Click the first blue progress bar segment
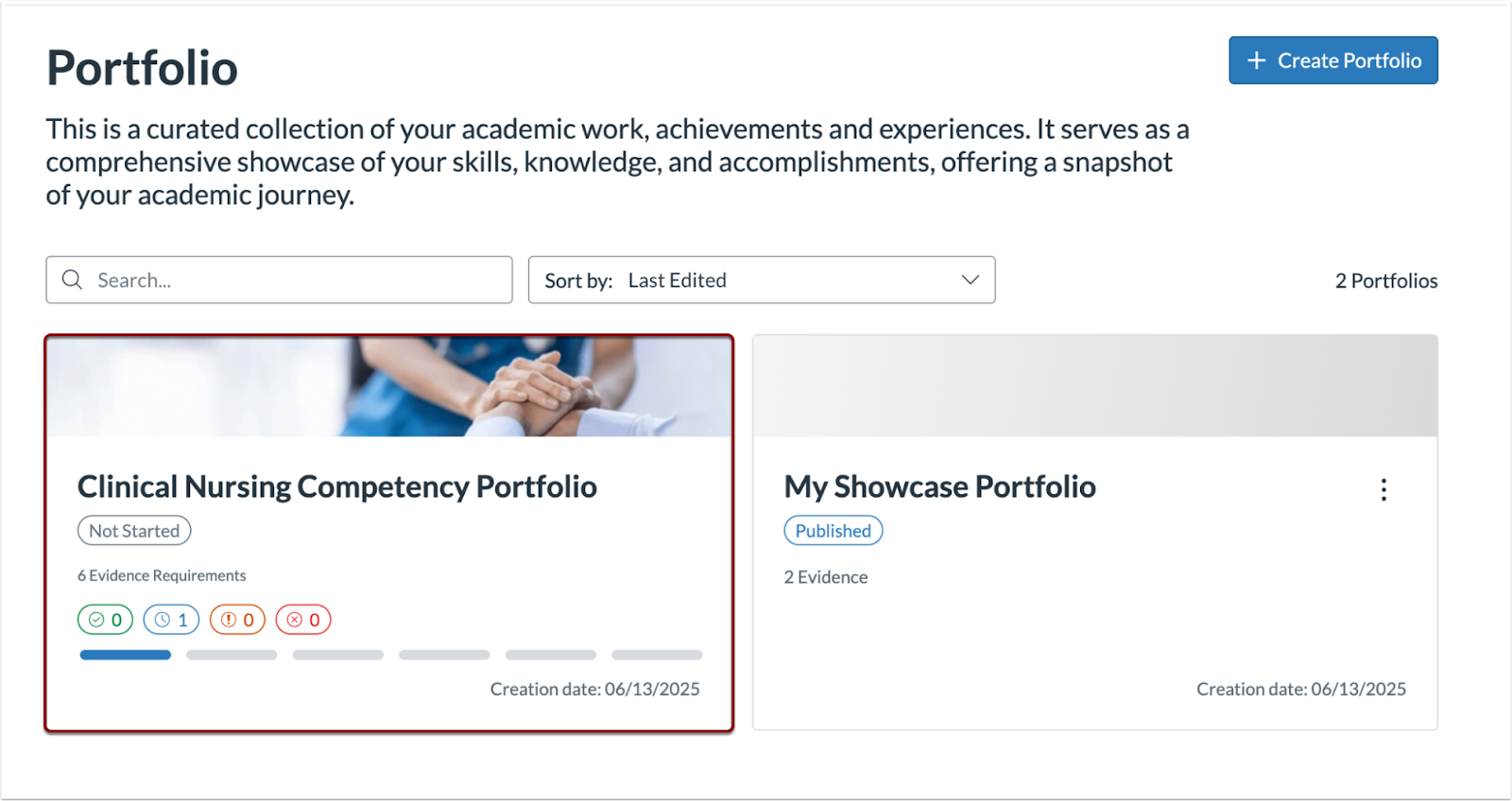Screen dimensions: 1512x801 pyautogui.click(x=125, y=654)
